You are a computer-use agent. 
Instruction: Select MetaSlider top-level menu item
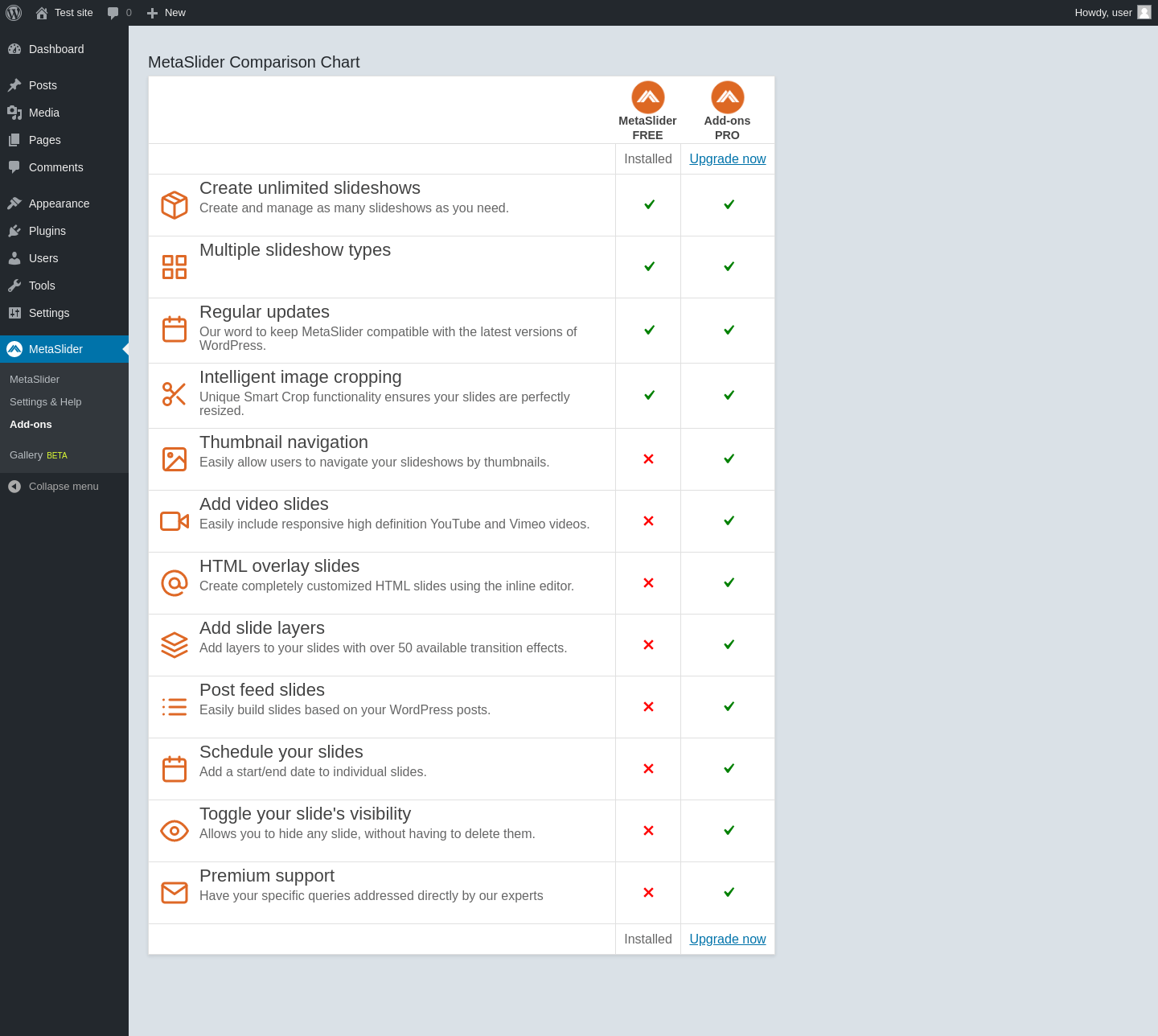pos(64,349)
